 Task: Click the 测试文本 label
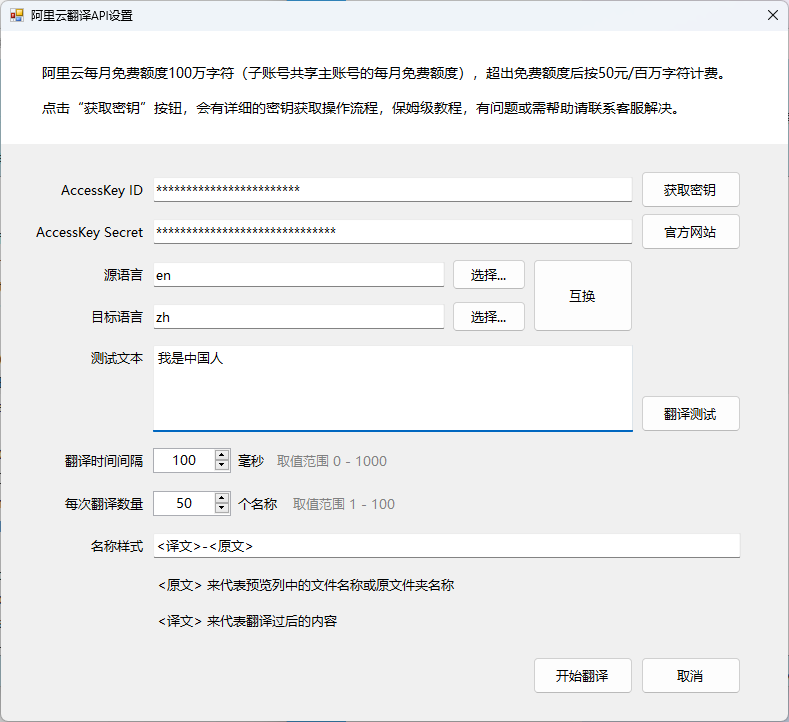tap(117, 358)
